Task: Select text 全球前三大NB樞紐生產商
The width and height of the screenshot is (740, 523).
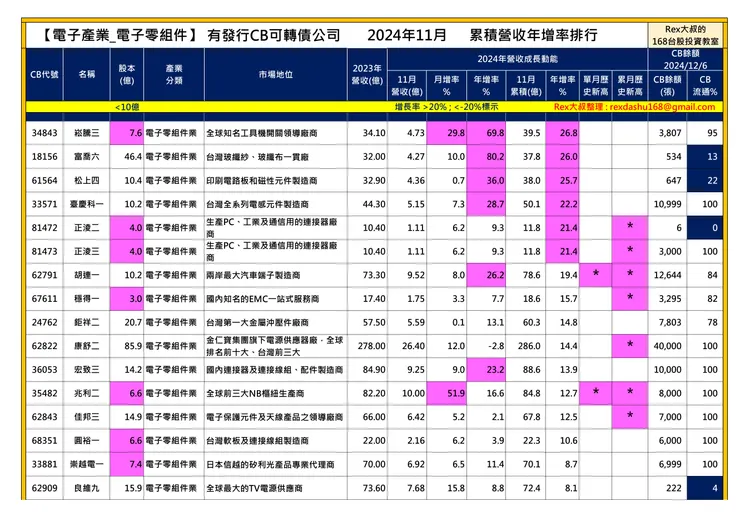Action: (255, 393)
